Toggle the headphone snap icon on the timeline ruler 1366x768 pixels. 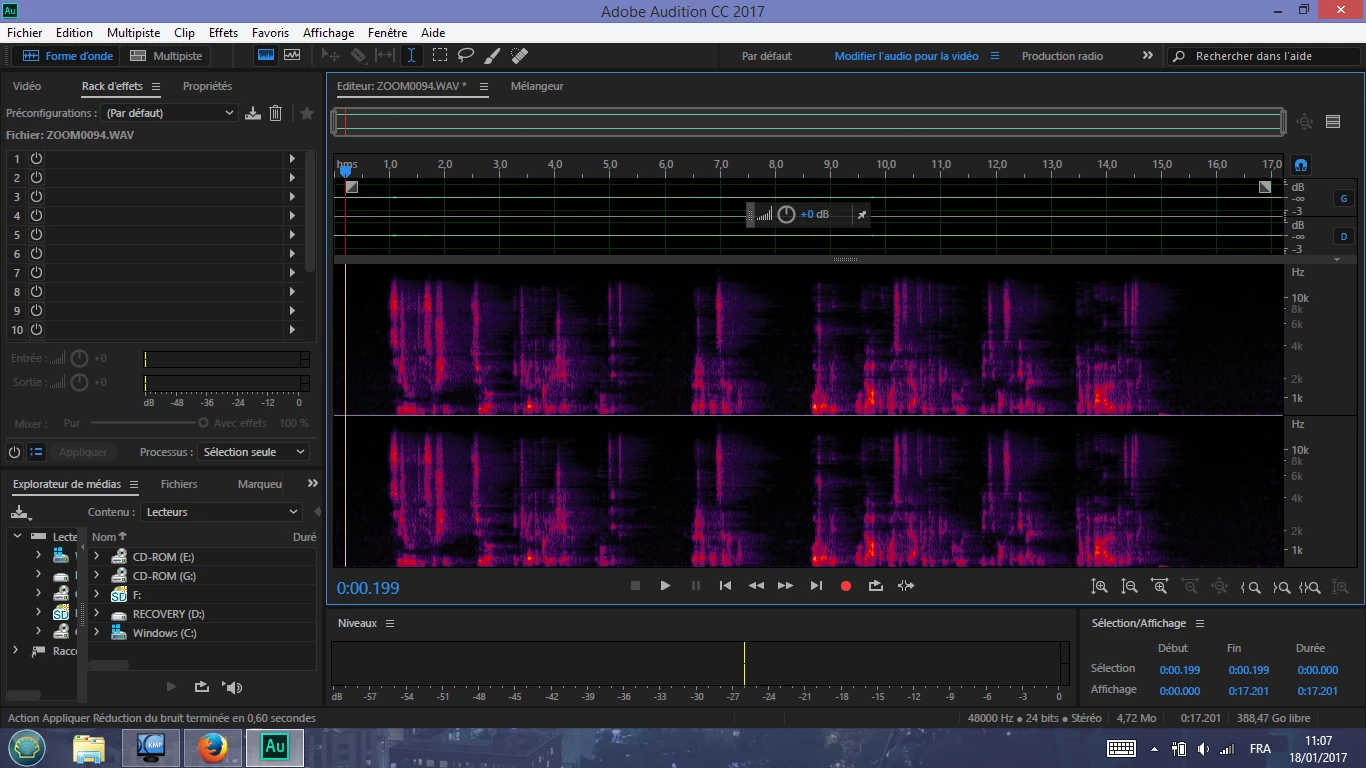[1301, 165]
